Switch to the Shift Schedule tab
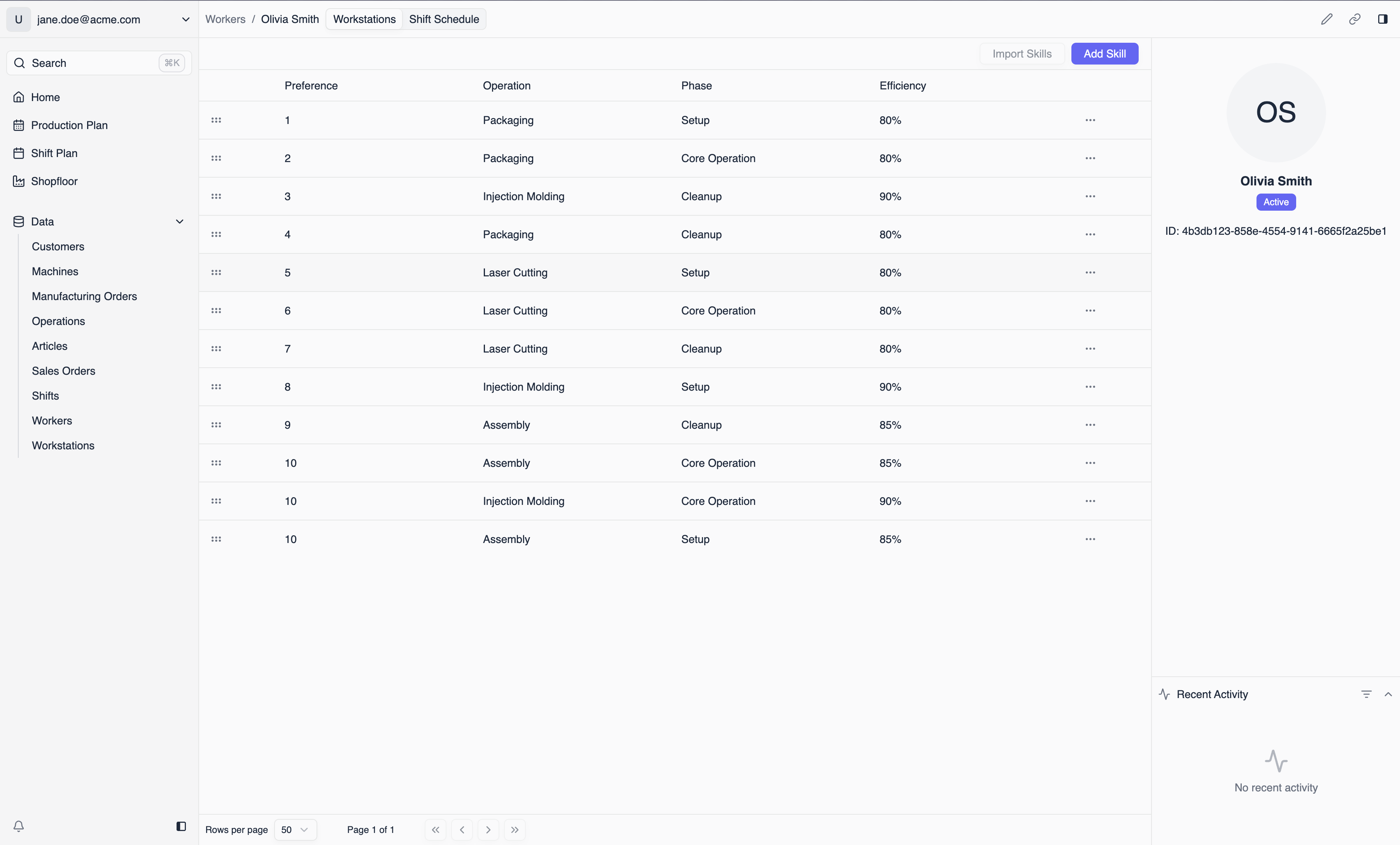 [444, 19]
